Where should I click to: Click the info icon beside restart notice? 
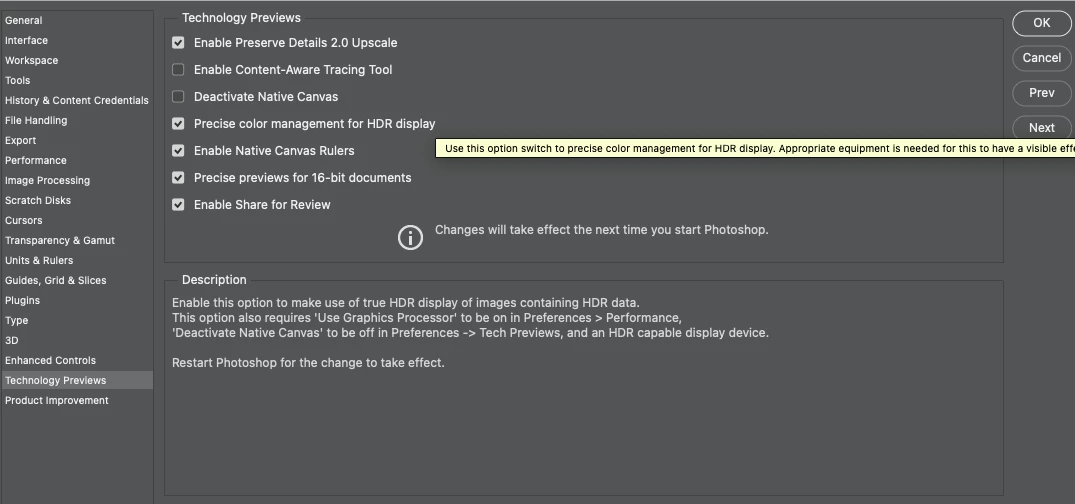(410, 238)
